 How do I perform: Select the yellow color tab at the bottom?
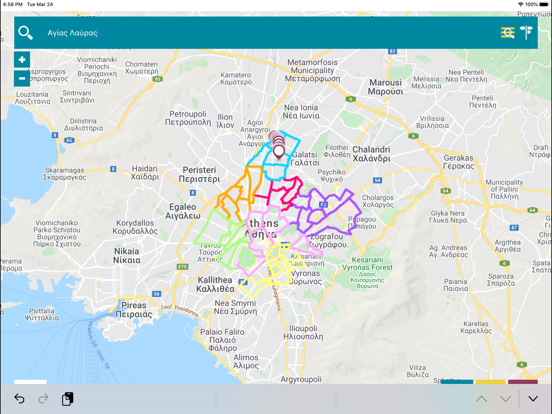[x=490, y=382]
